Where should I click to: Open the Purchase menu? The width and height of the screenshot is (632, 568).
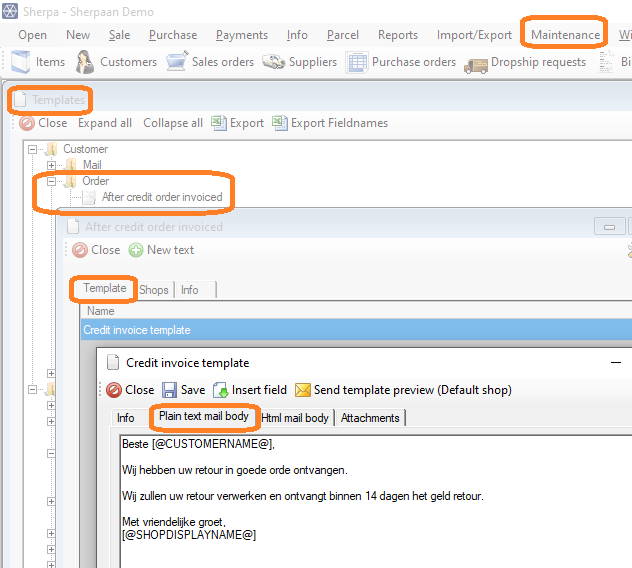(173, 35)
